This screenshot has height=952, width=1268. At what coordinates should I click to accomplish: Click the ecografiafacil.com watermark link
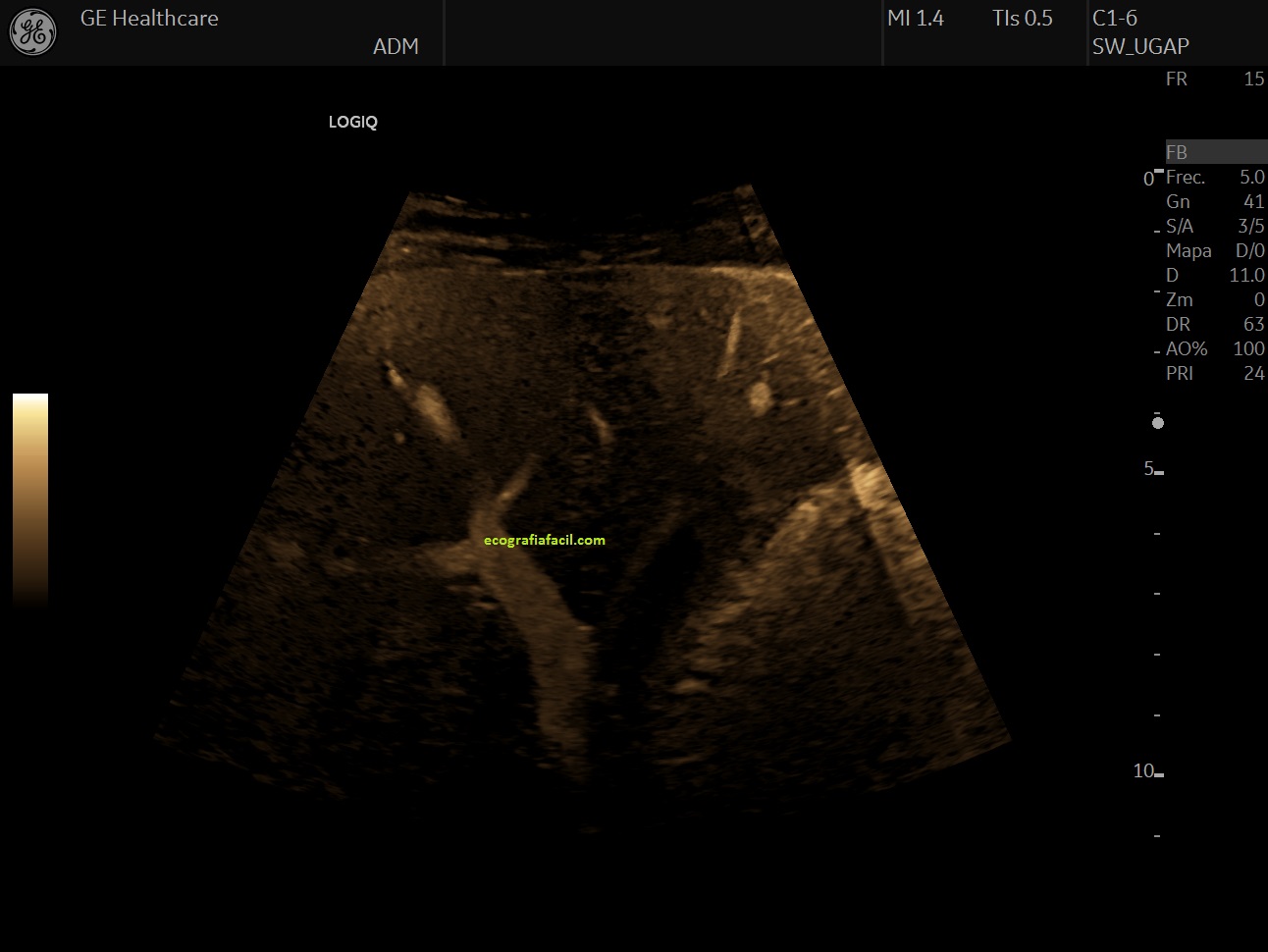point(545,540)
